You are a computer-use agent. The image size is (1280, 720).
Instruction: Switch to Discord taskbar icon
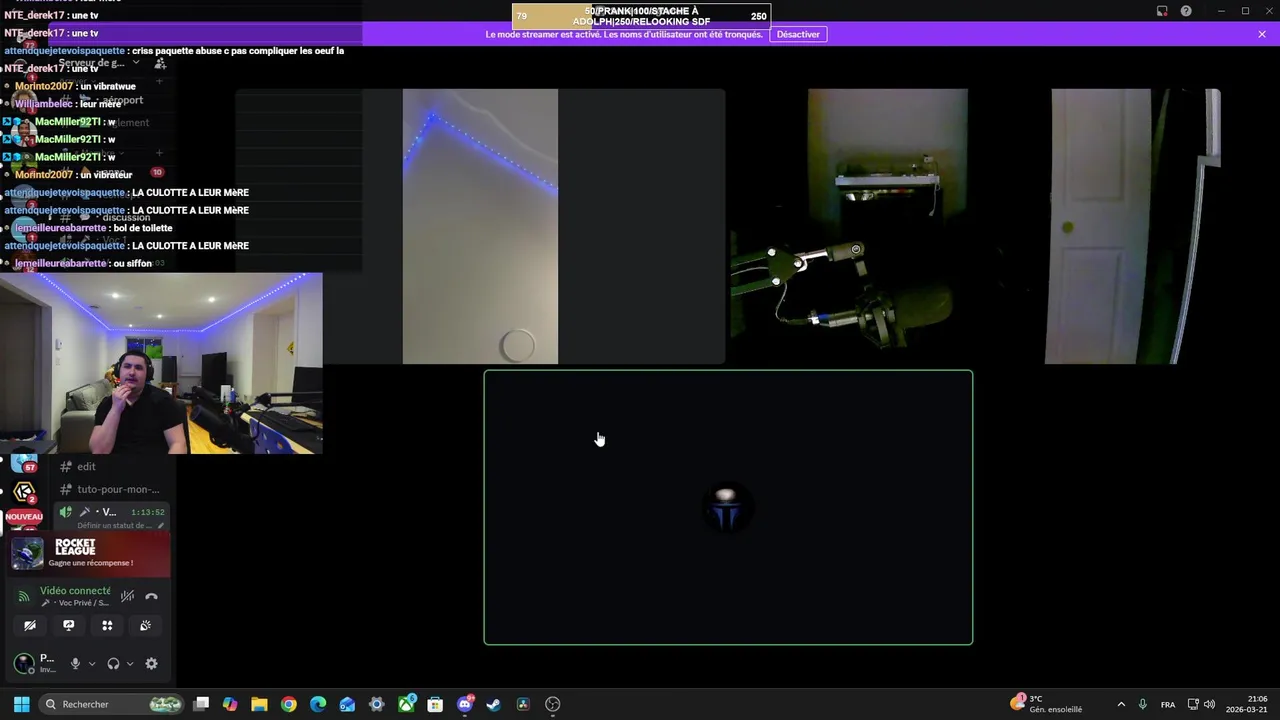[x=465, y=704]
